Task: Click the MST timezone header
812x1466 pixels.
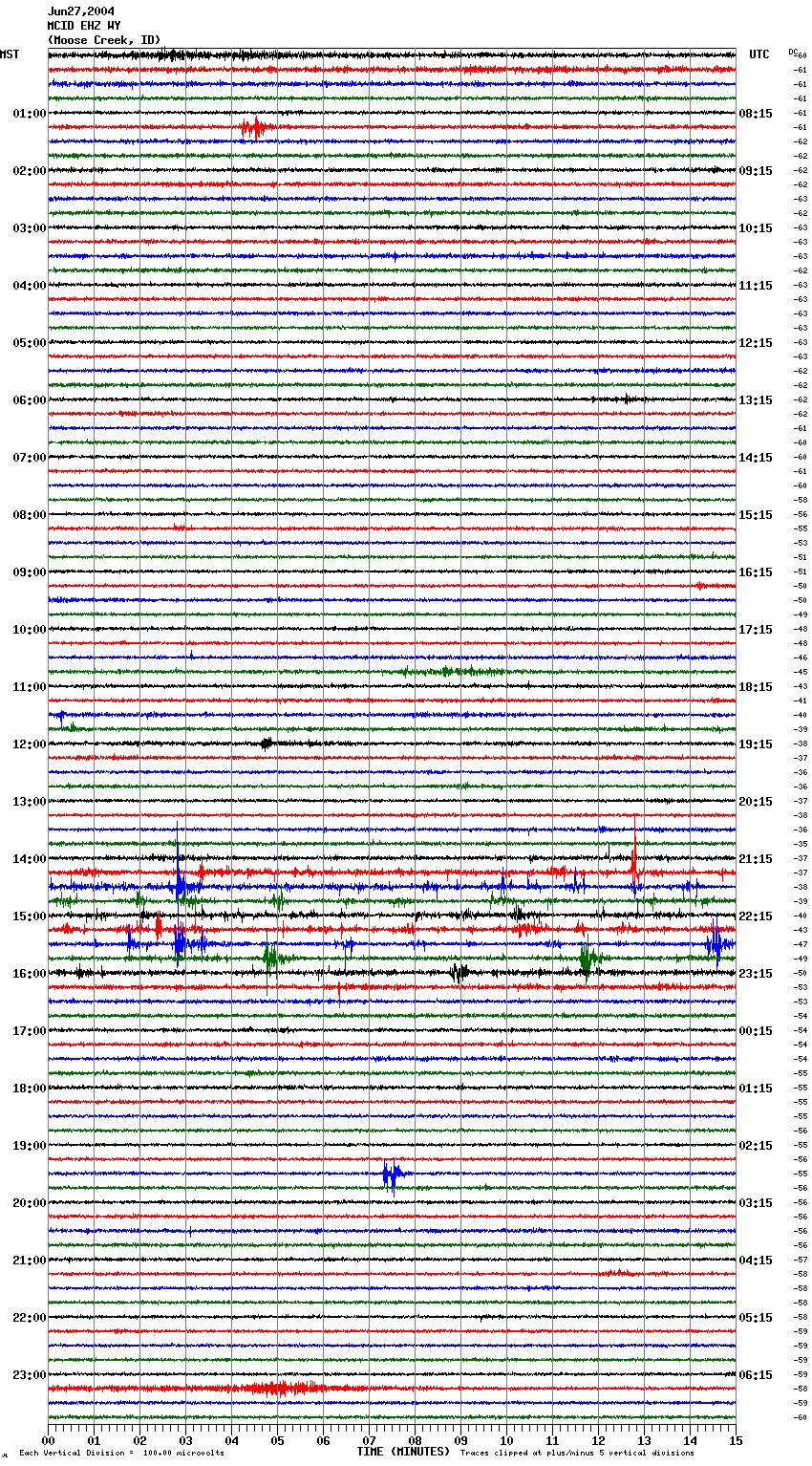Action: pos(10,54)
